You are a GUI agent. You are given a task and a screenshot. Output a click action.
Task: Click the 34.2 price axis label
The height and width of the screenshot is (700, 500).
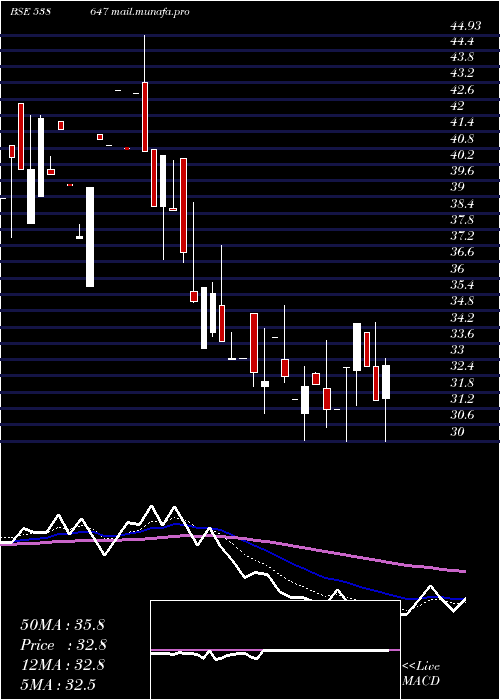pos(462,318)
